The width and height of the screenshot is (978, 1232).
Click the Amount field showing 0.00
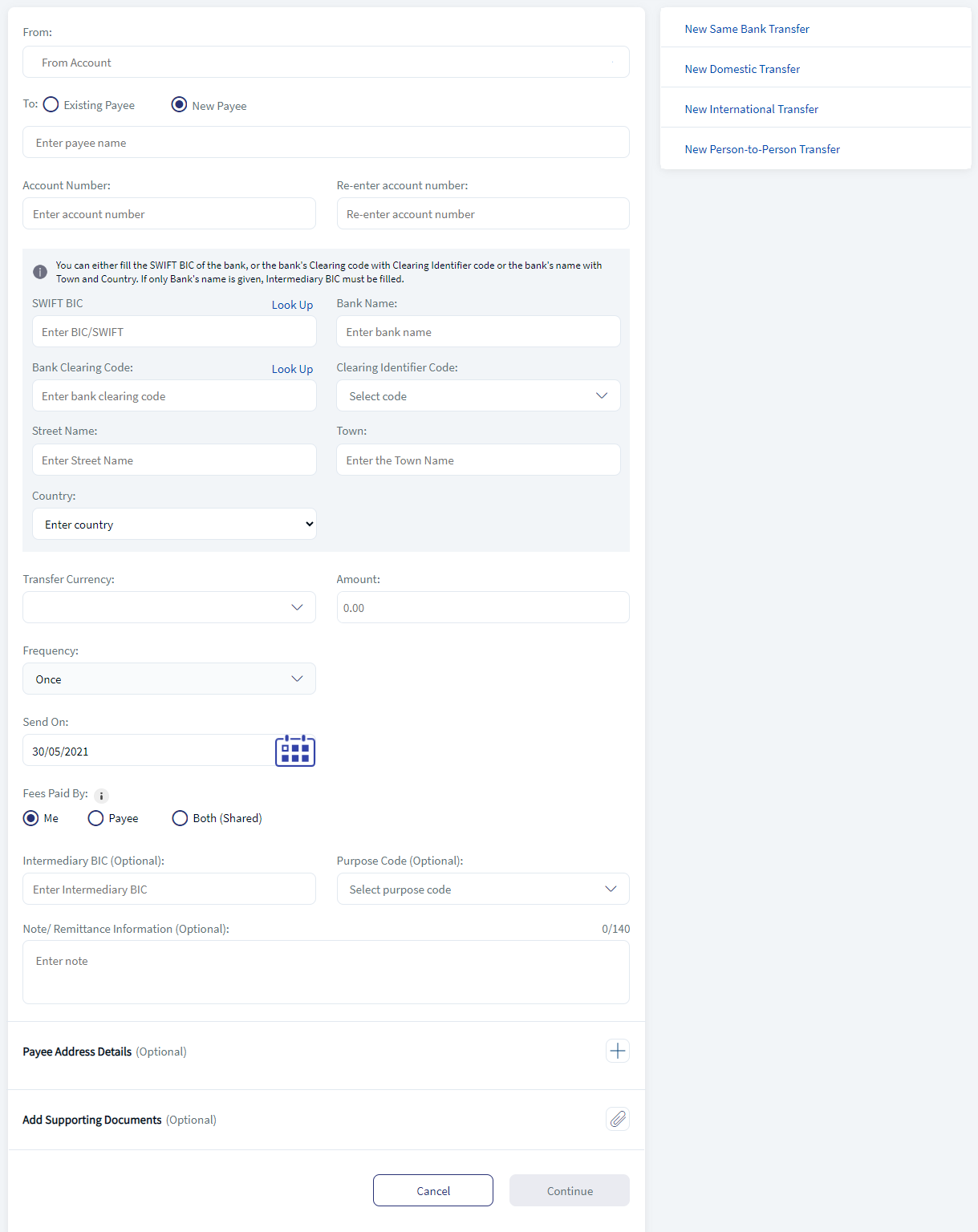483,607
